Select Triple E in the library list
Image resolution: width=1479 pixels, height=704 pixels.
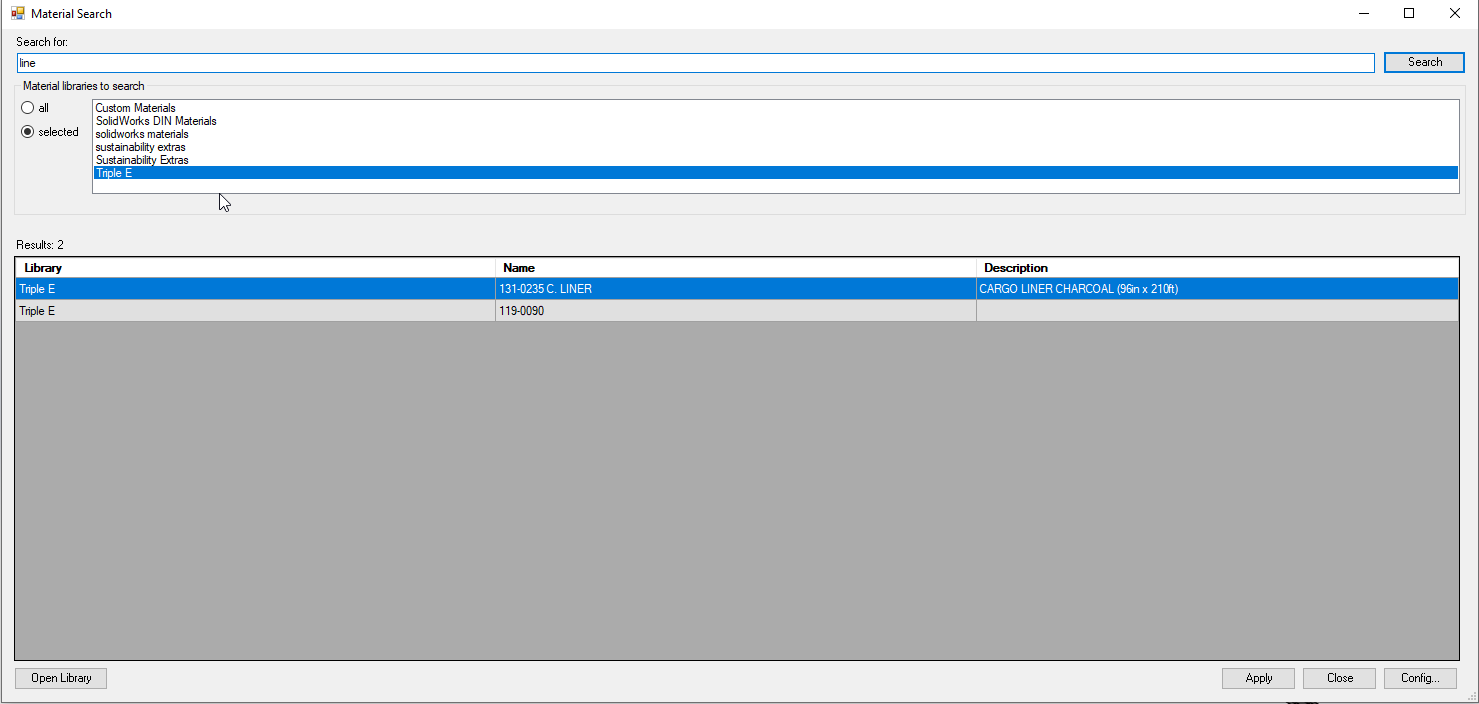coord(775,173)
